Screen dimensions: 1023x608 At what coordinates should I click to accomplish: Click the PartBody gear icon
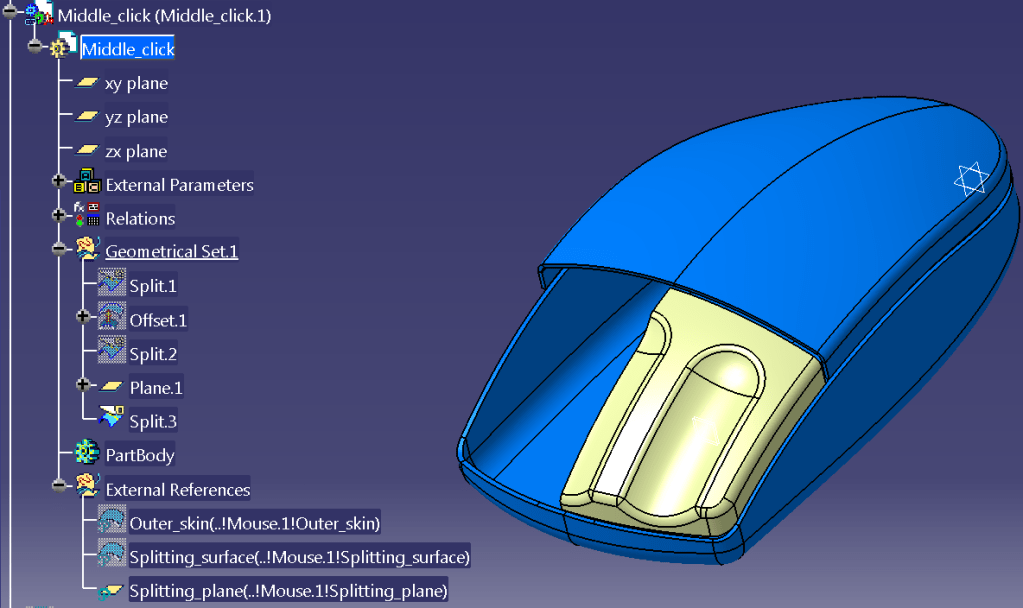(88, 455)
